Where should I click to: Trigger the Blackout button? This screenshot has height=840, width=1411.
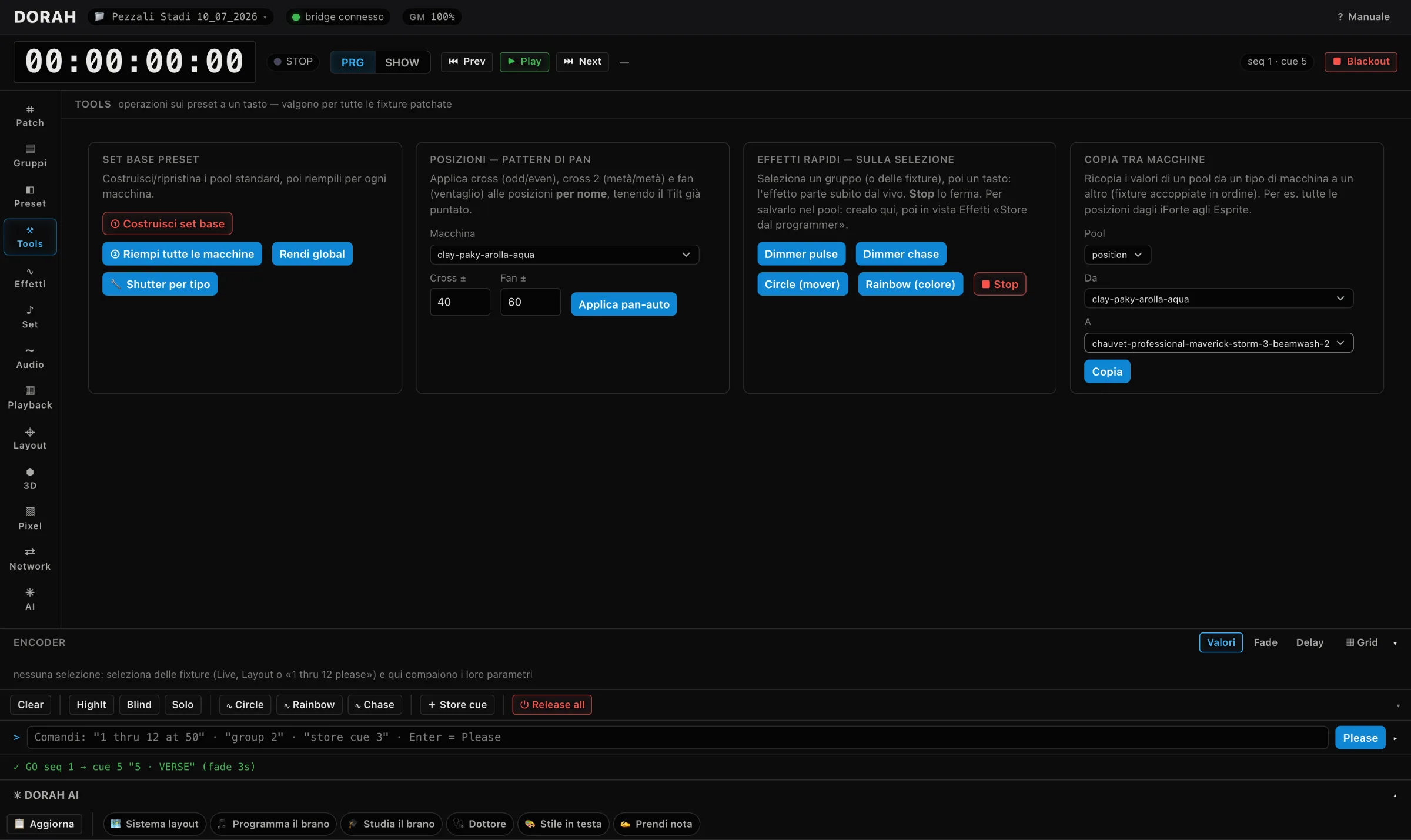[x=1360, y=62]
